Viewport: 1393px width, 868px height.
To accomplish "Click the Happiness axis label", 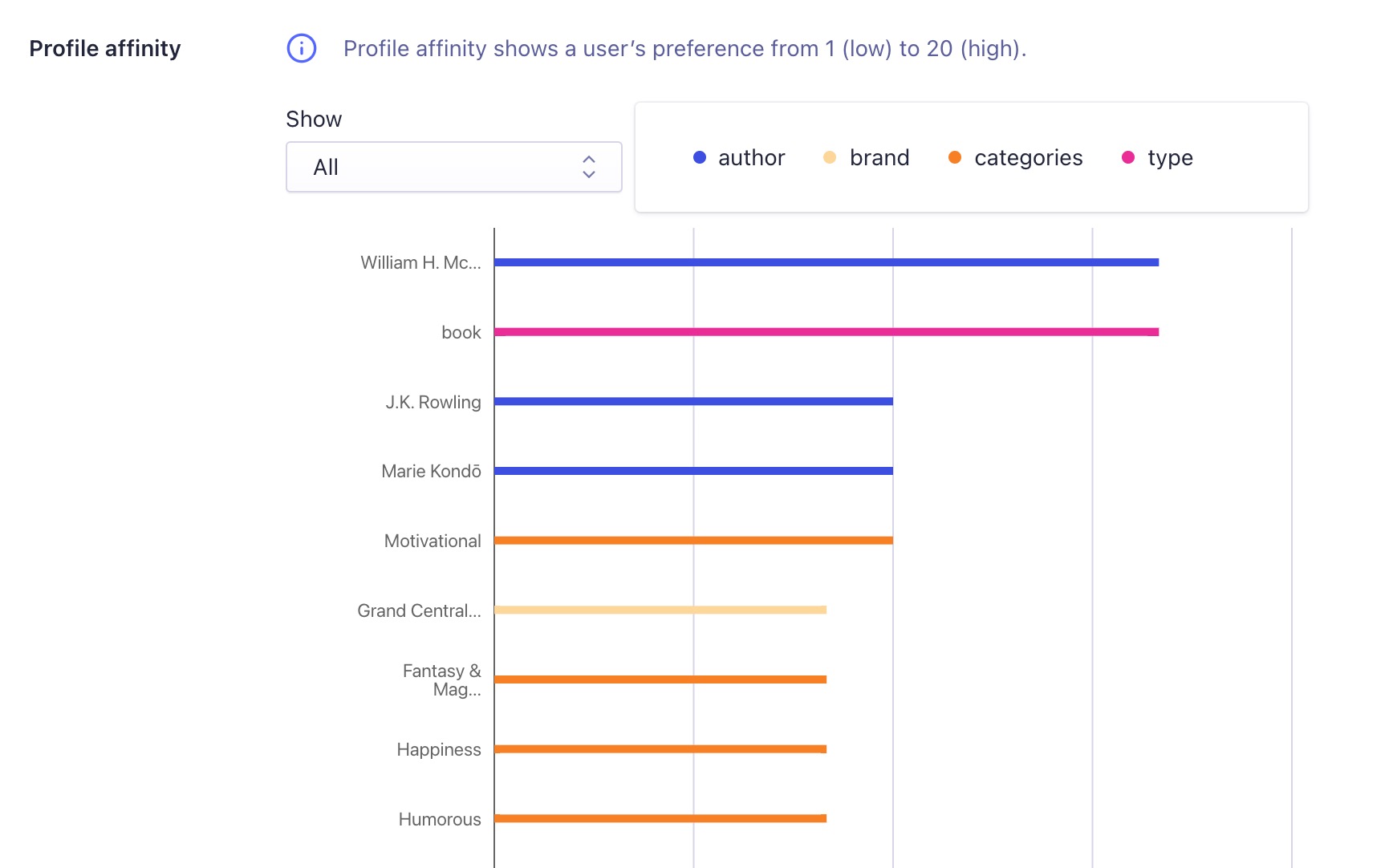I will click(439, 749).
